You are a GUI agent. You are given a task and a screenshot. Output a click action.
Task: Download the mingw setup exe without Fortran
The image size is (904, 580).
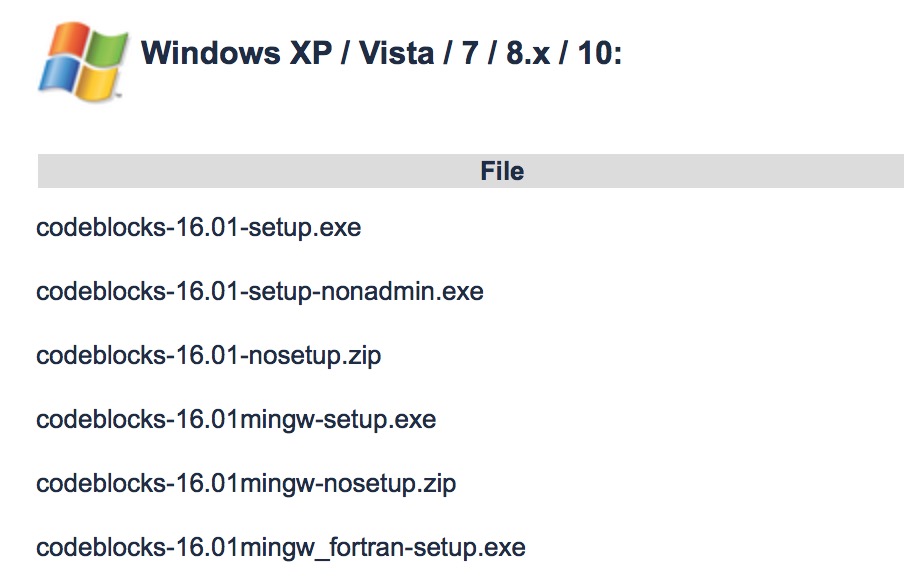point(236,420)
